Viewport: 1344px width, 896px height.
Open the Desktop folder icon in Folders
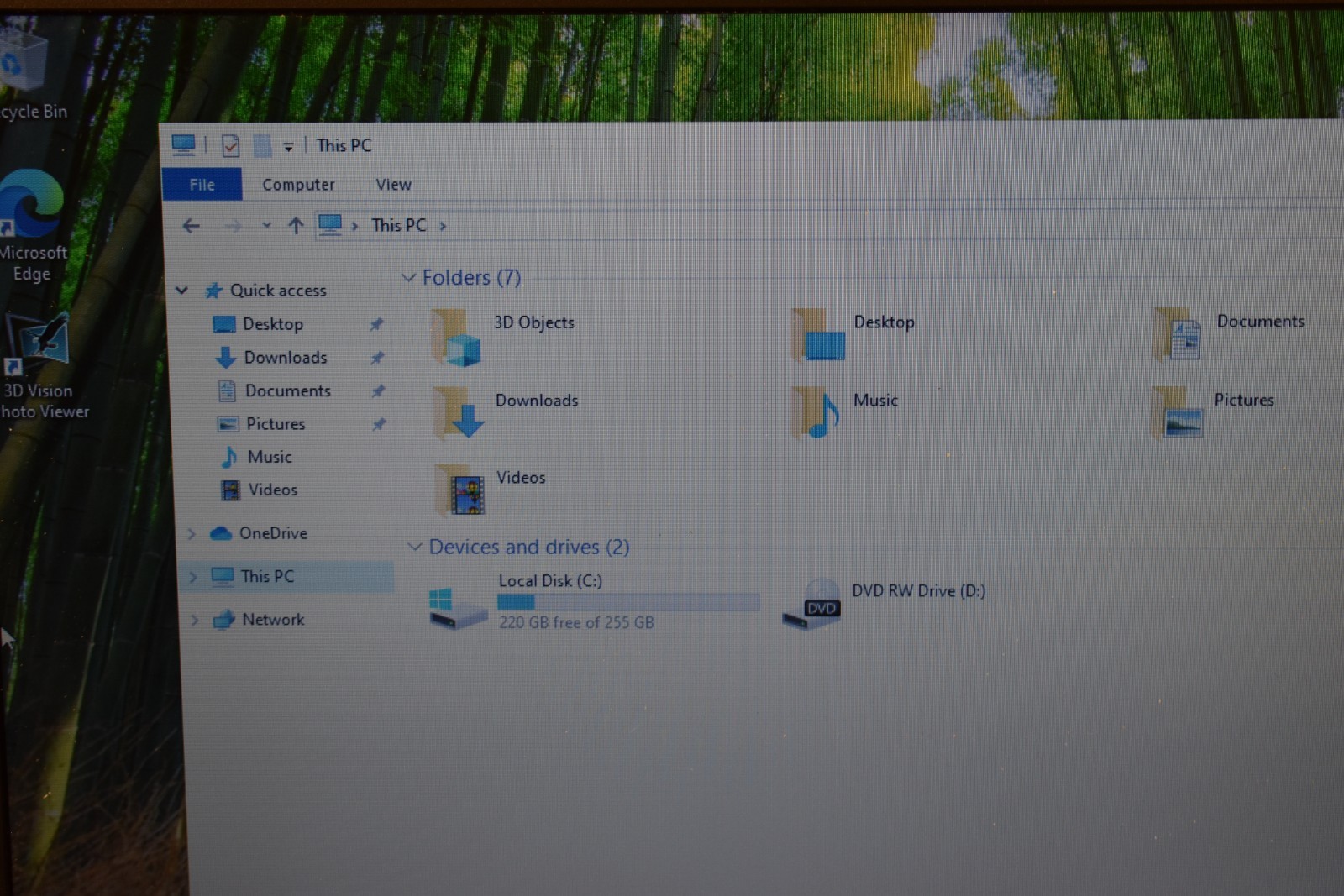817,335
